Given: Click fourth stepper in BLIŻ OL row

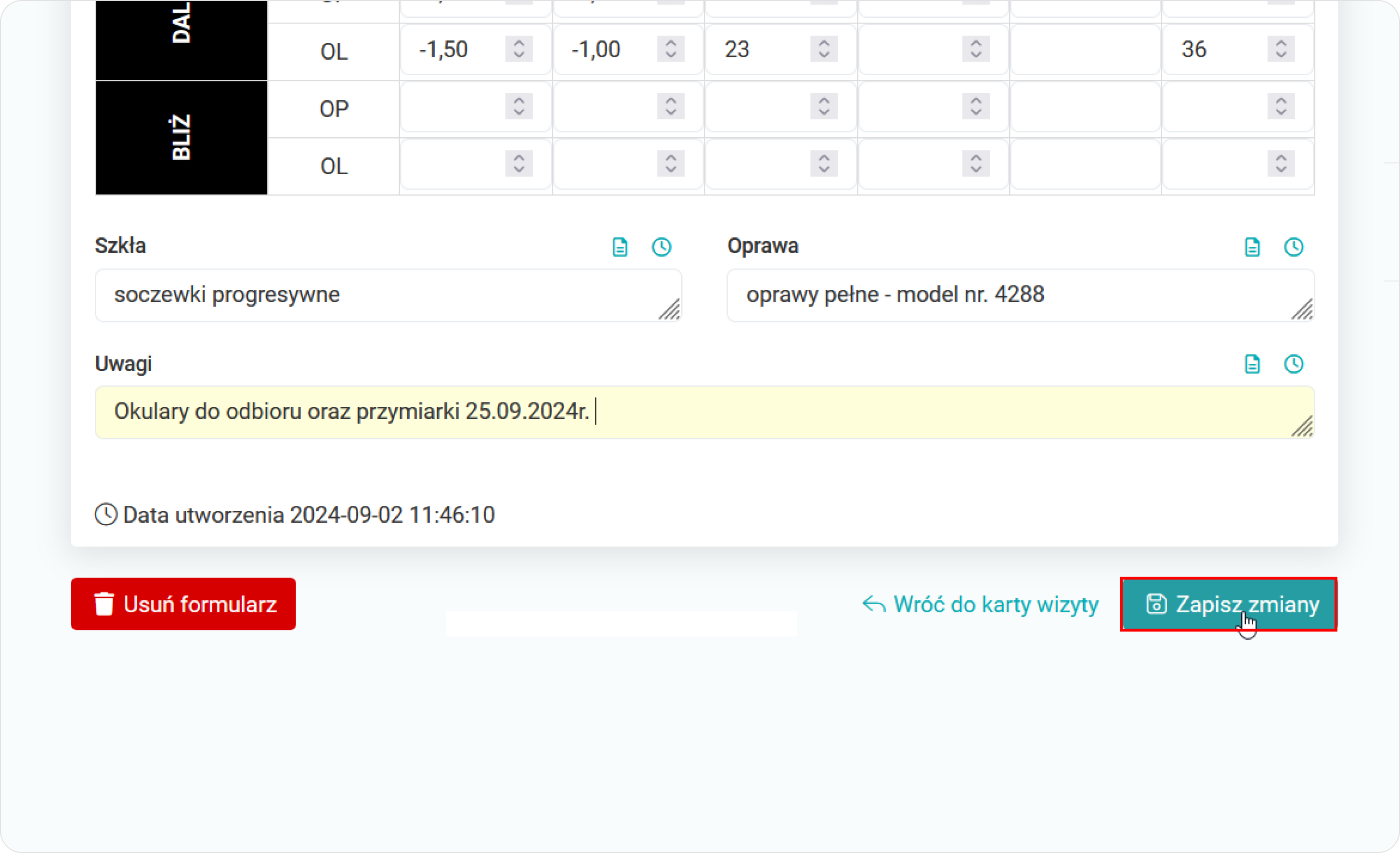Looking at the screenshot, I should [x=975, y=164].
